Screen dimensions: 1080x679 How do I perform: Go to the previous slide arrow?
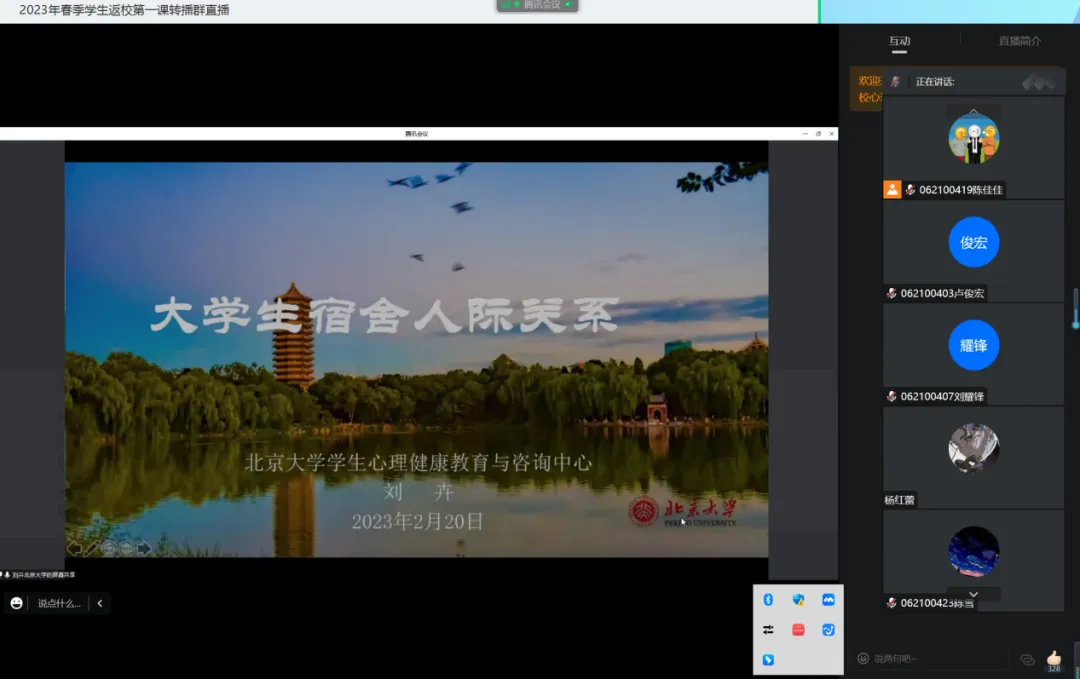[x=74, y=548]
